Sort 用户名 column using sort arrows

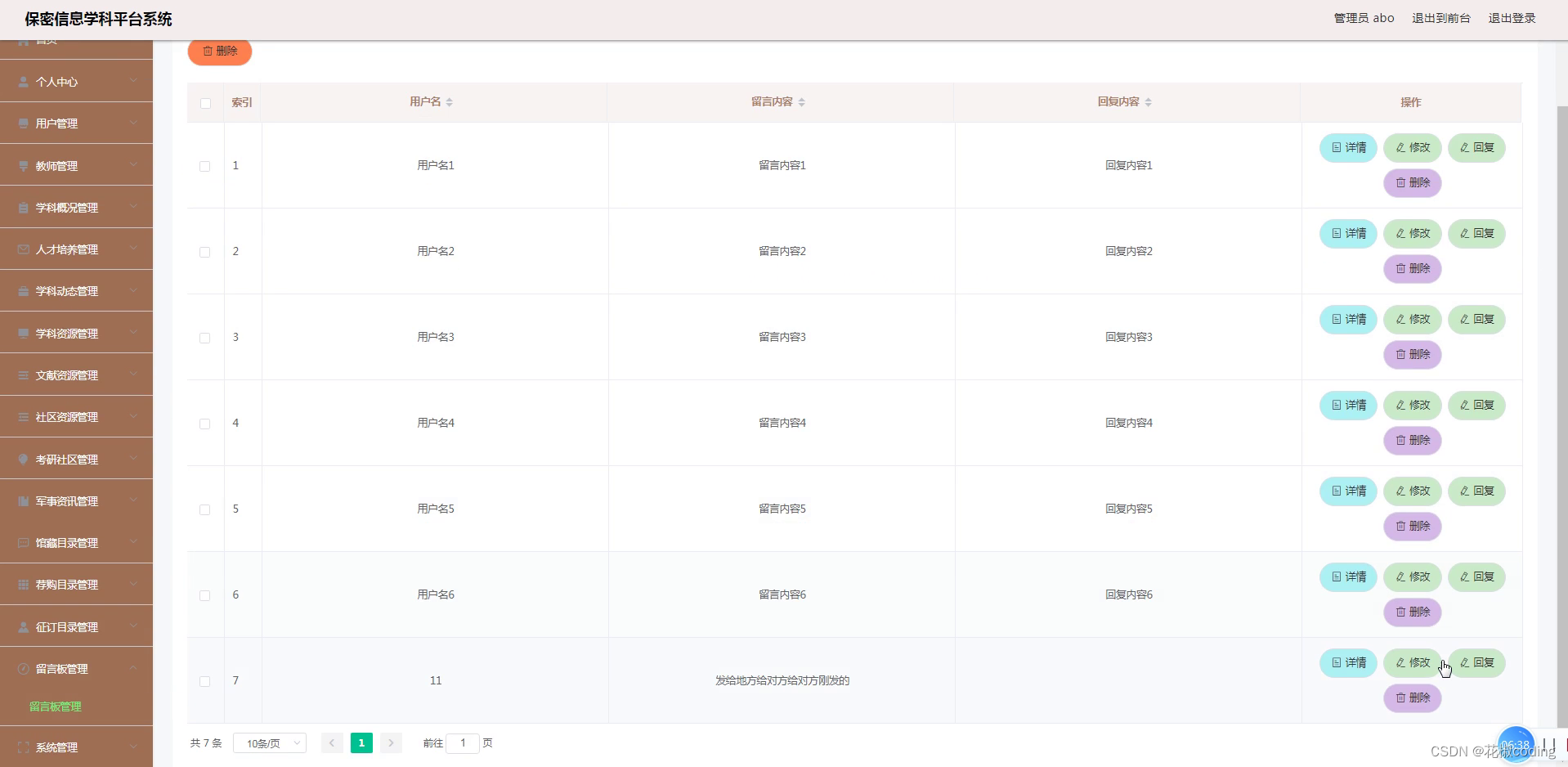coord(450,102)
